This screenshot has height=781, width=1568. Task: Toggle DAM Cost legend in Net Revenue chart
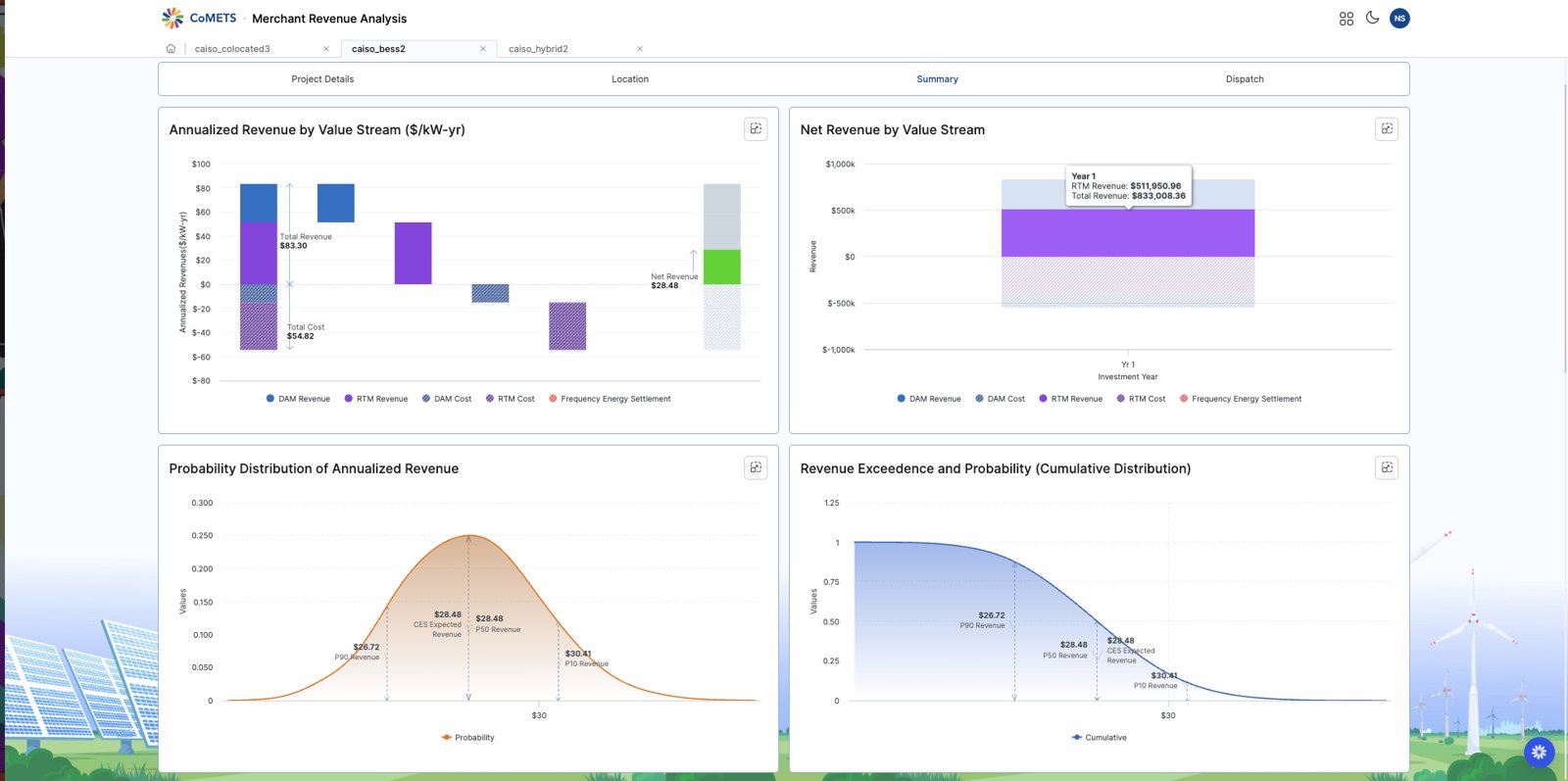pyautogui.click(x=1000, y=399)
